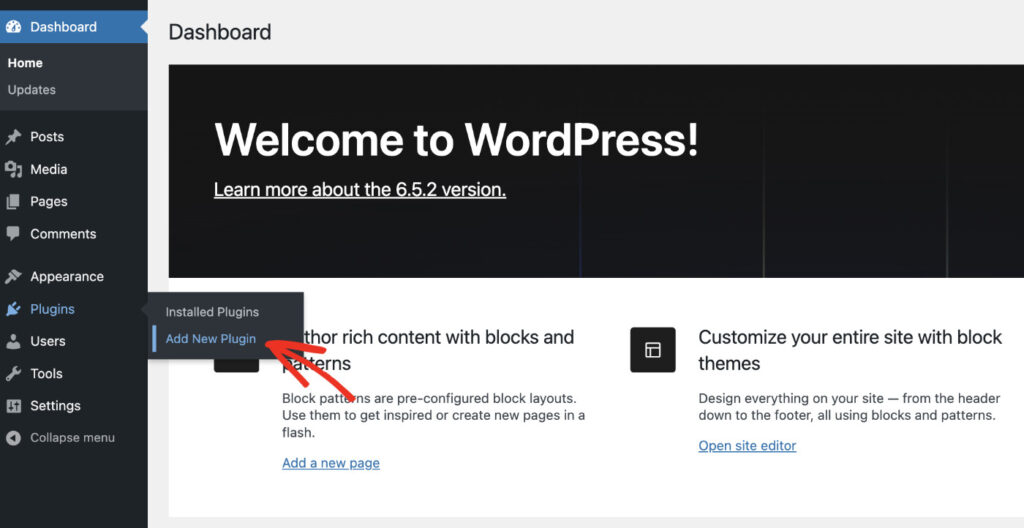The width and height of the screenshot is (1024, 528).
Task: Click the block themes layout icon
Action: click(x=652, y=350)
